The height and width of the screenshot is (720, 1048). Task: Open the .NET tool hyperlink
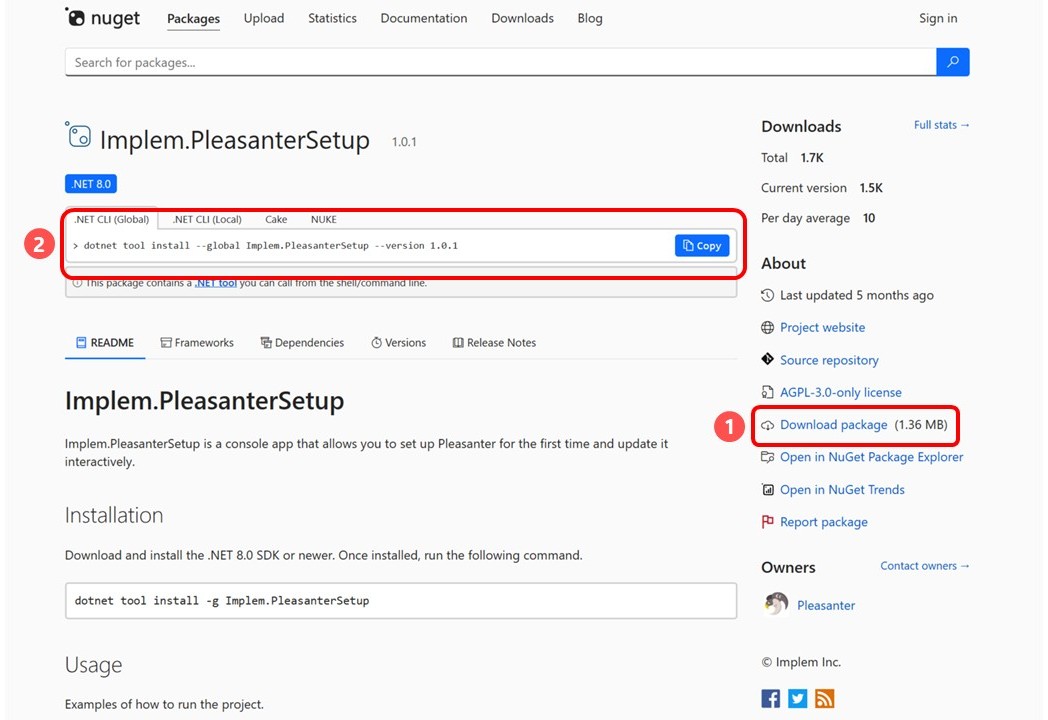point(216,283)
